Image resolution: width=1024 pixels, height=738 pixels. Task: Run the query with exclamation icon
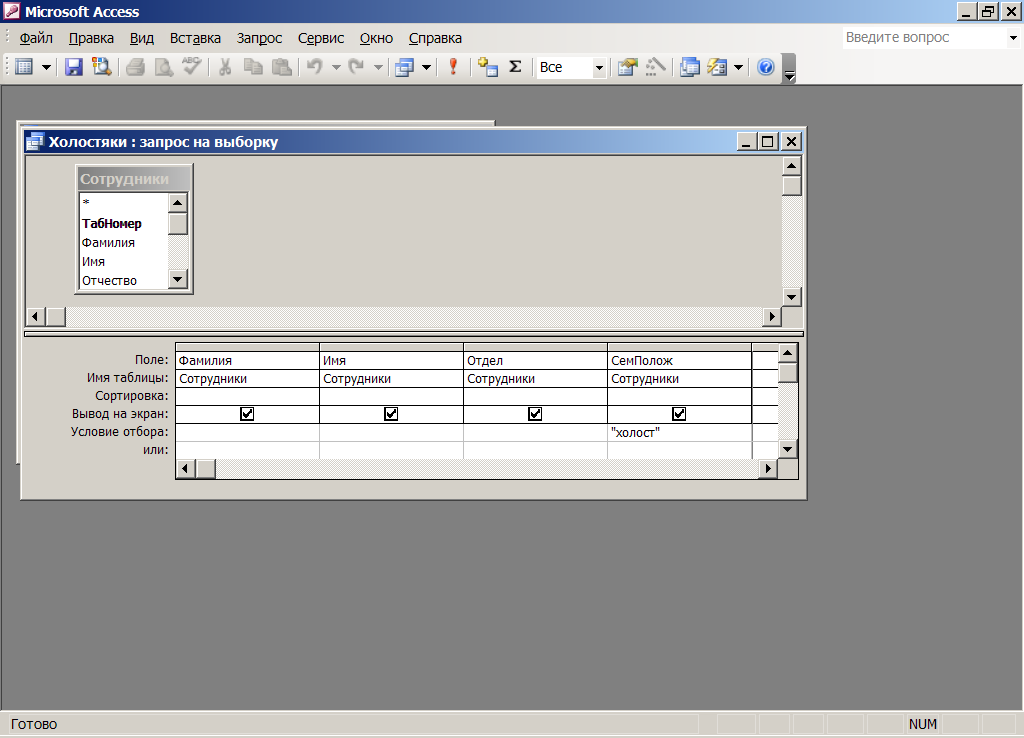point(453,67)
